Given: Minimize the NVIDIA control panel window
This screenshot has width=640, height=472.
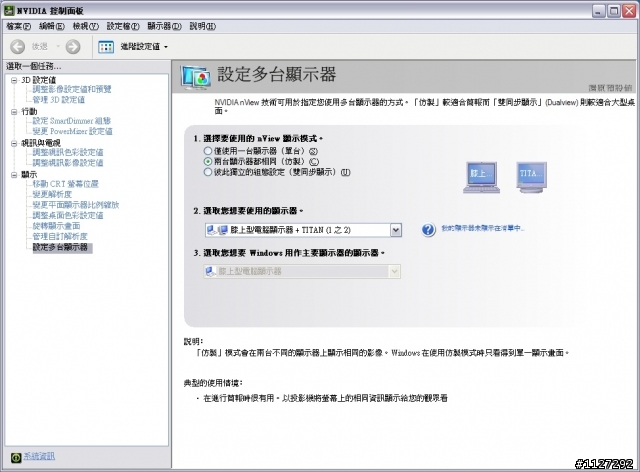Looking at the screenshot, I should pyautogui.click(x=598, y=11).
